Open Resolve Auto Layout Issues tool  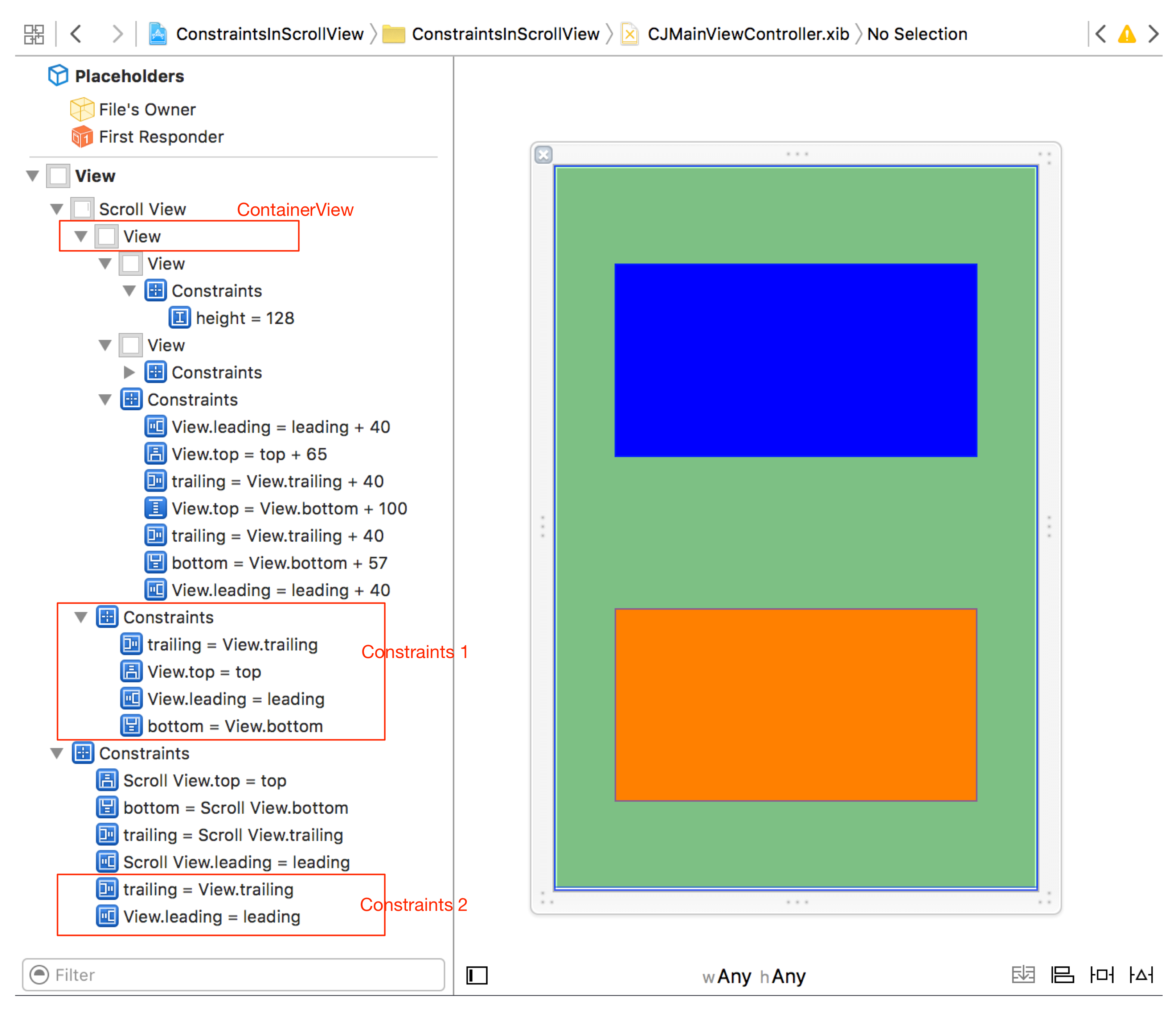click(x=1141, y=975)
